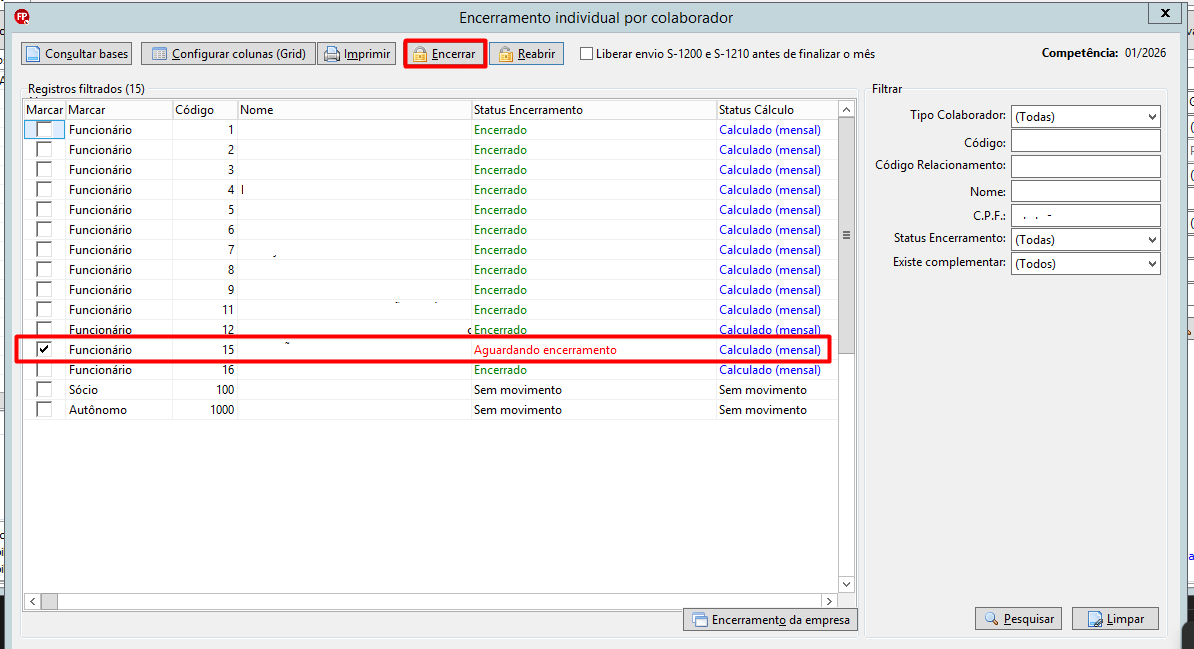Mark checkbox for Funcionário code 8
The width and height of the screenshot is (1194, 649).
click(44, 270)
